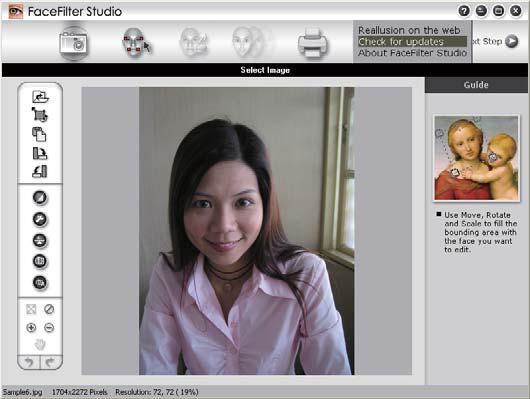The height and width of the screenshot is (399, 530).
Task: Go to the face fitting step icon
Action: 136,42
